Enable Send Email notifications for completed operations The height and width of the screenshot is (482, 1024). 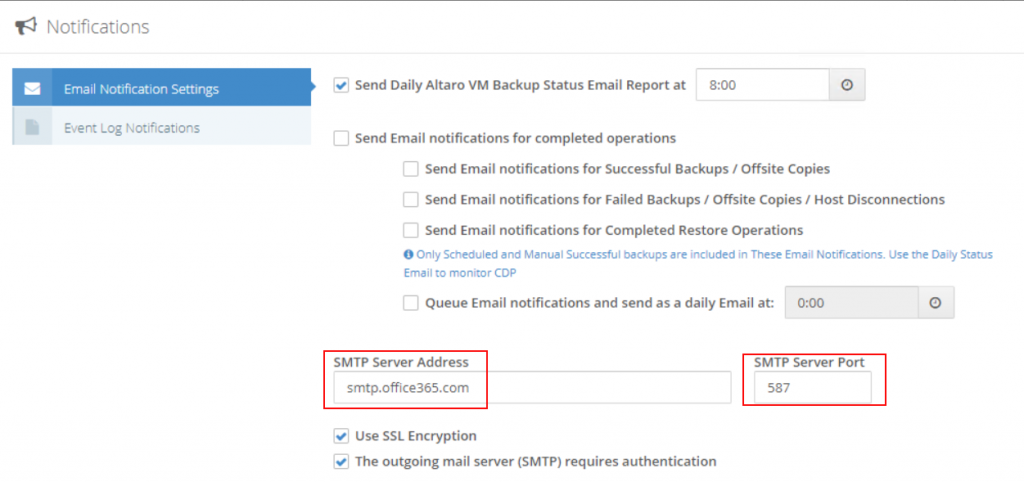[341, 138]
